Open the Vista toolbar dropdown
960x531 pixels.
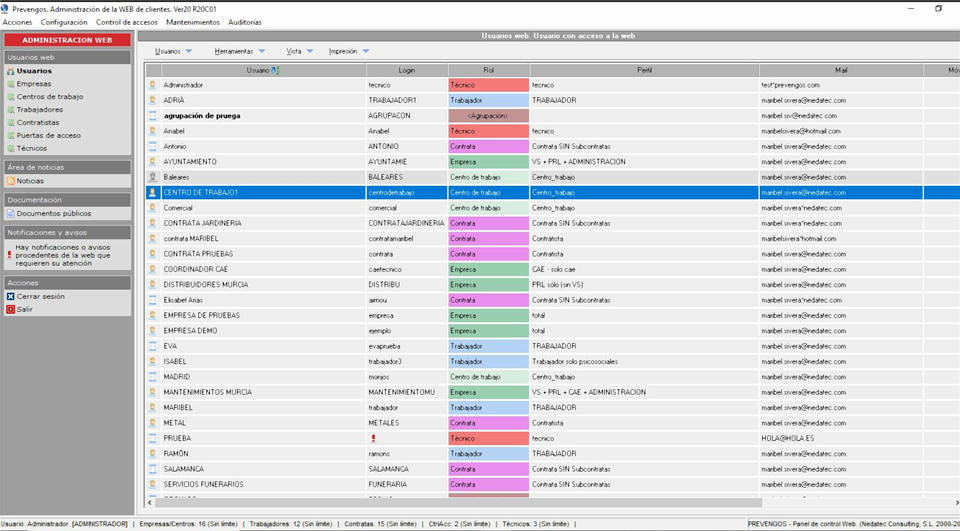309,51
